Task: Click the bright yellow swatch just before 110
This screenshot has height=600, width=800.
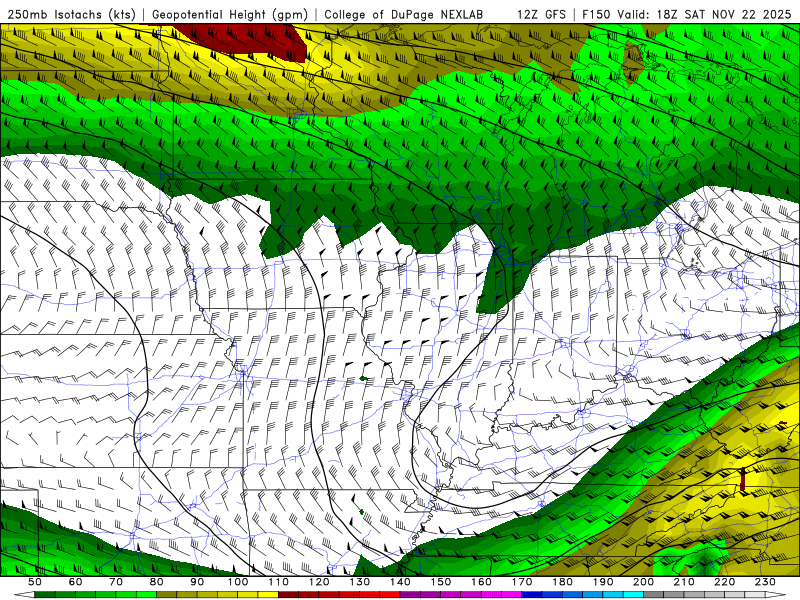Action: pyautogui.click(x=268, y=595)
